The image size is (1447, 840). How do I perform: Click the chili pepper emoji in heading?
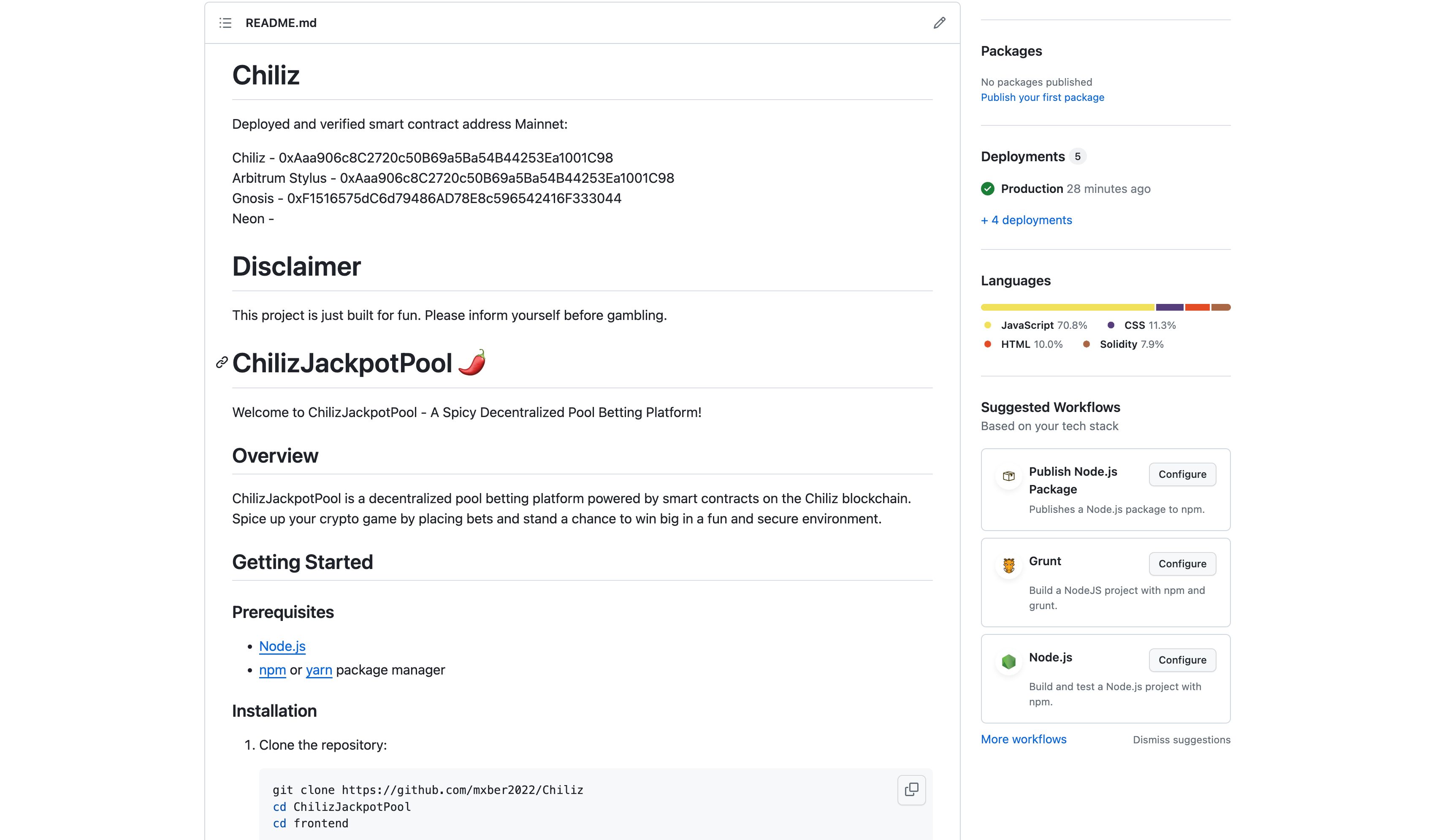coord(471,362)
